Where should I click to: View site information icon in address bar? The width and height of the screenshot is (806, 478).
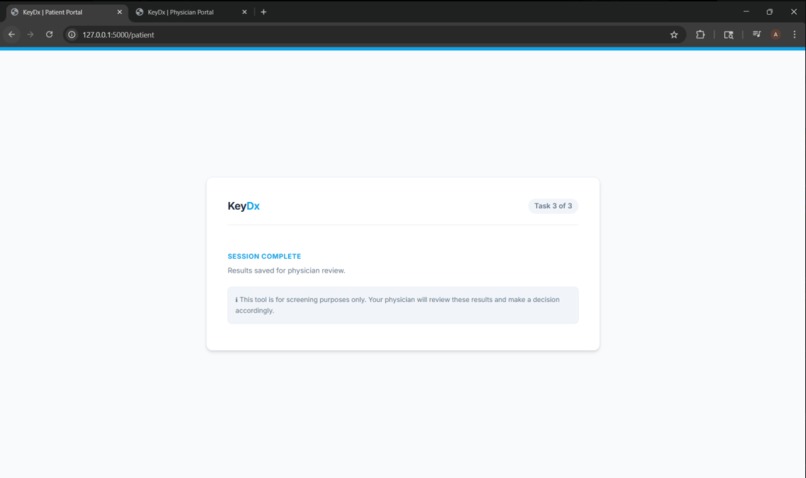72,34
